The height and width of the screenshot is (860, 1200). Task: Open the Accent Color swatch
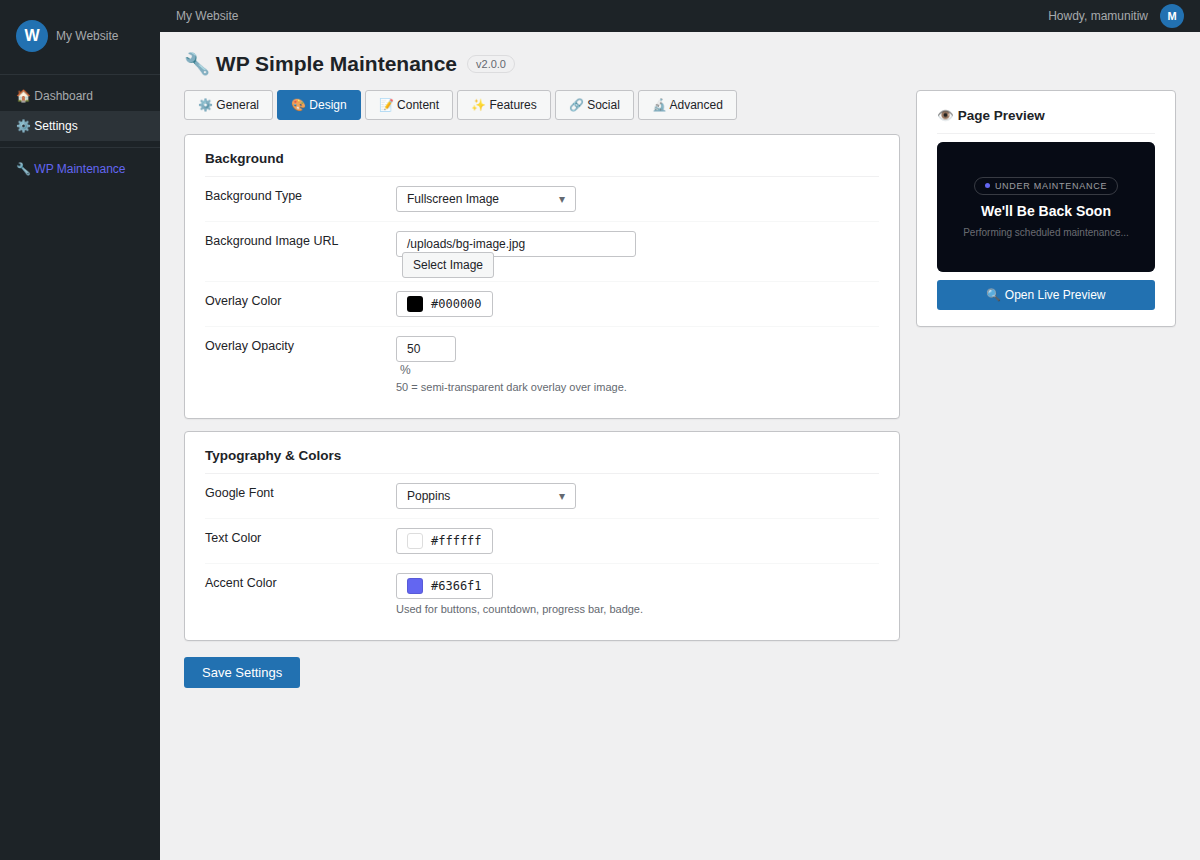click(x=413, y=585)
